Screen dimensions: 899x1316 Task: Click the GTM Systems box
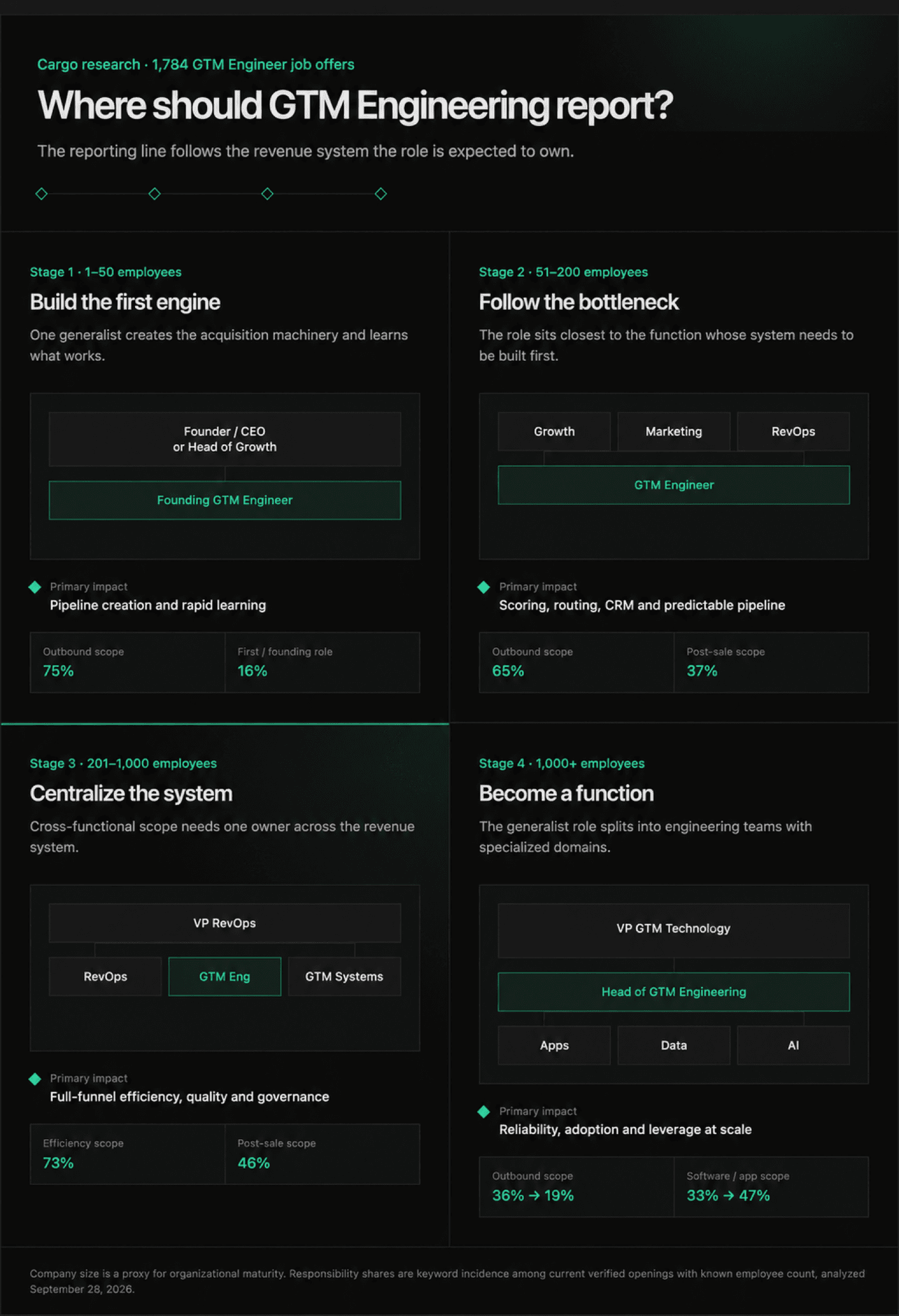click(x=345, y=976)
